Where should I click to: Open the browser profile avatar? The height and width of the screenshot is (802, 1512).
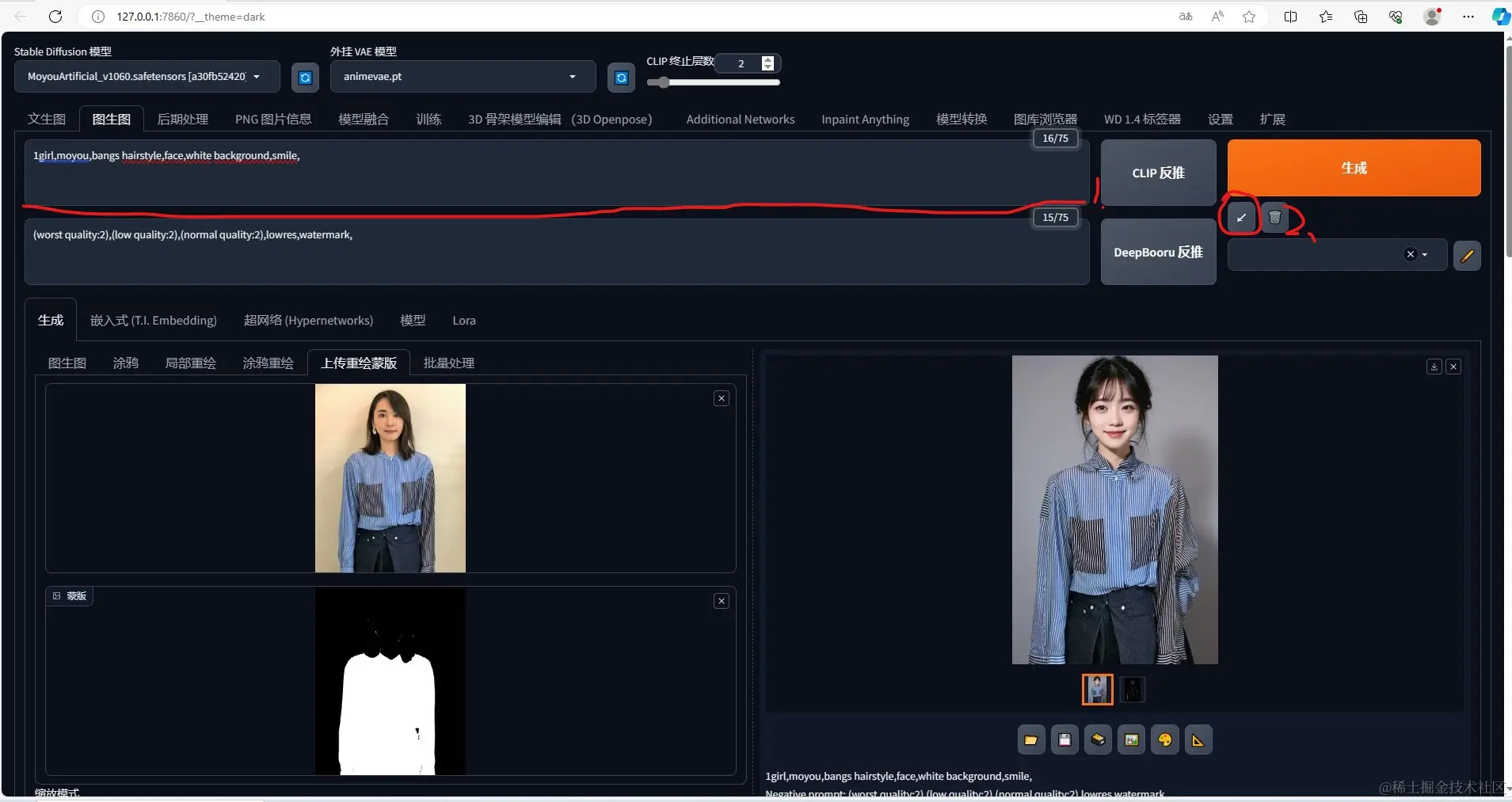pyautogui.click(x=1432, y=17)
